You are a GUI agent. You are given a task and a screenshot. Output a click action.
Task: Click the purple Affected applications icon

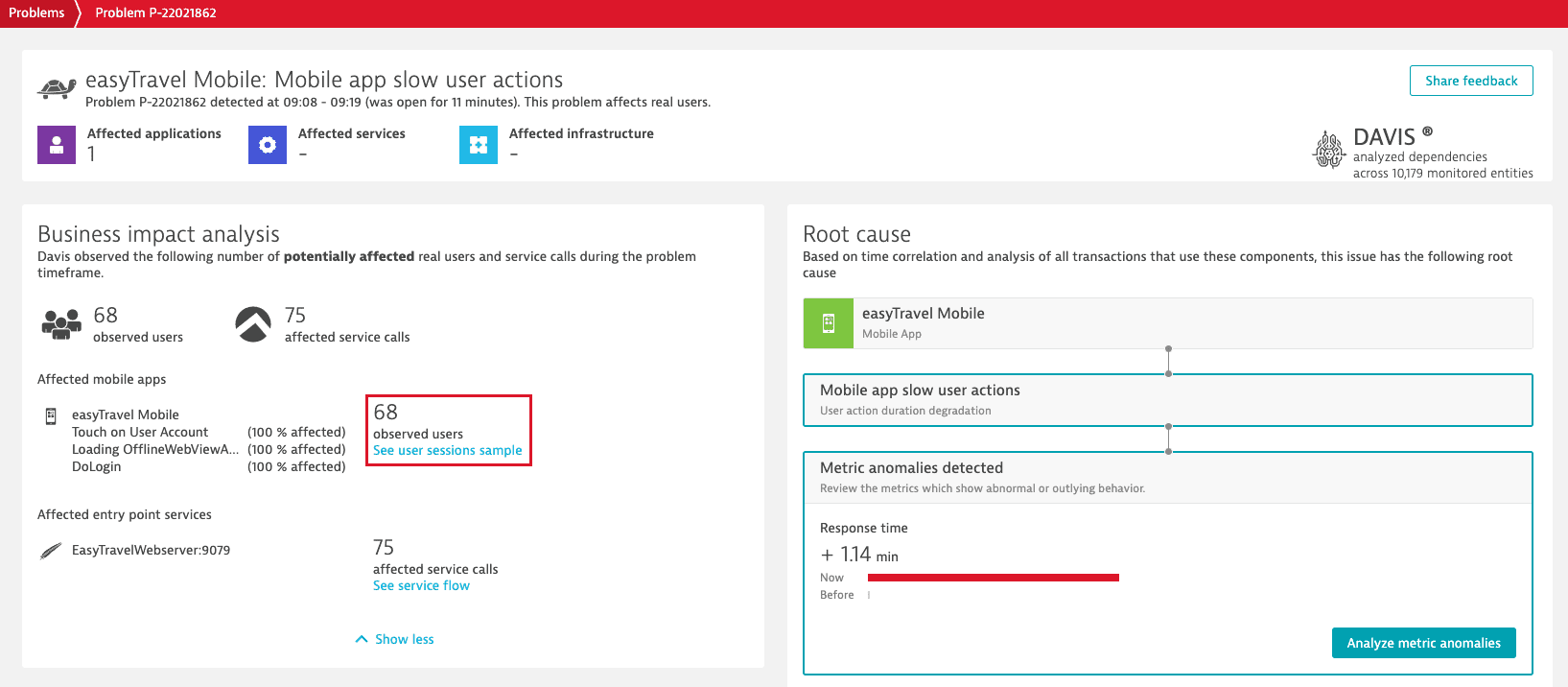(x=57, y=145)
